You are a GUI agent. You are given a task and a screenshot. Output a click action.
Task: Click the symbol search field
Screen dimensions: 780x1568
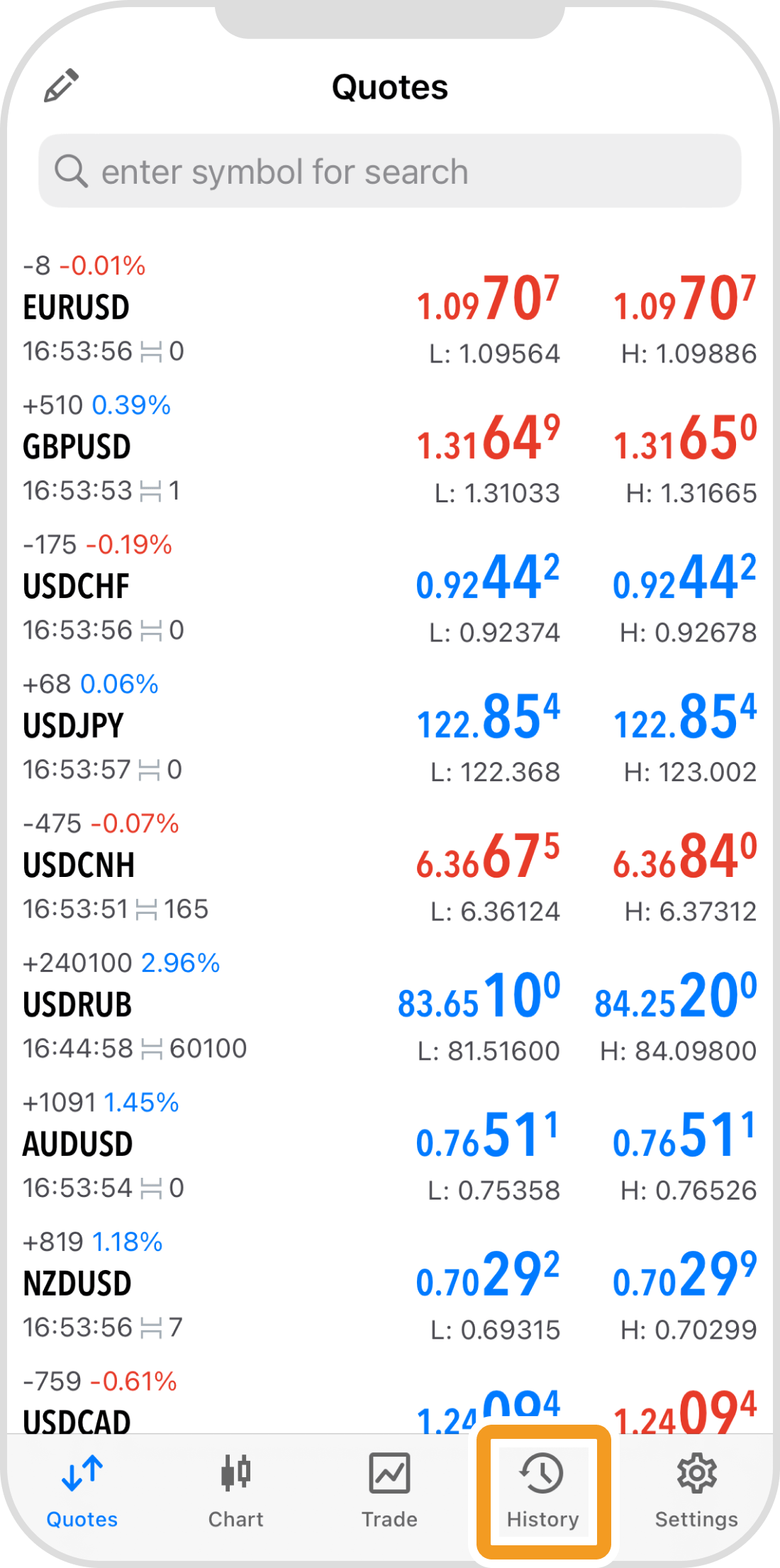tap(390, 171)
